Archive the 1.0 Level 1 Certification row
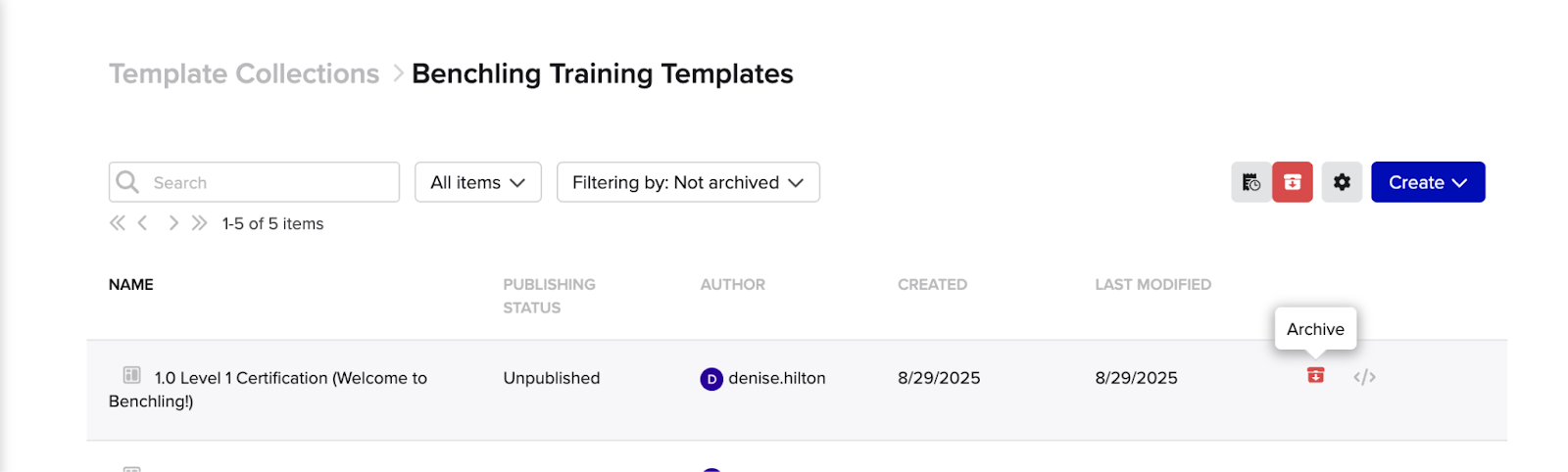 pyautogui.click(x=1315, y=376)
